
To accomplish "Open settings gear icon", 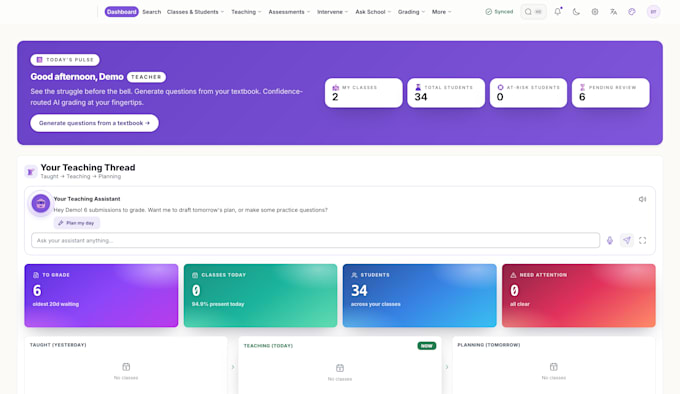I will [595, 12].
